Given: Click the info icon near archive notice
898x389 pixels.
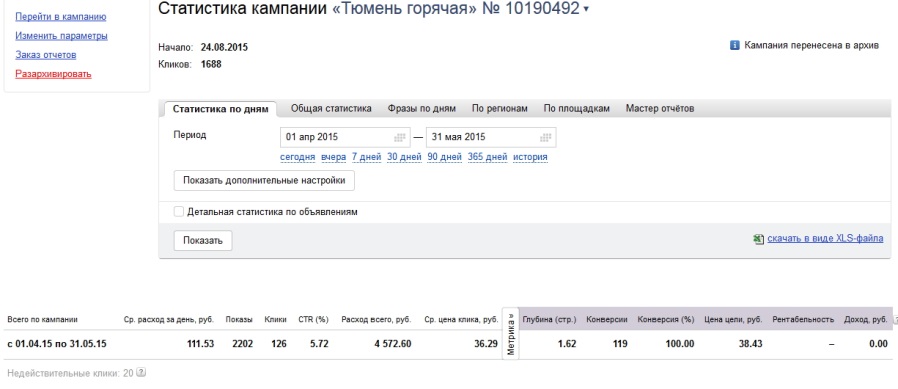Looking at the screenshot, I should [x=735, y=45].
